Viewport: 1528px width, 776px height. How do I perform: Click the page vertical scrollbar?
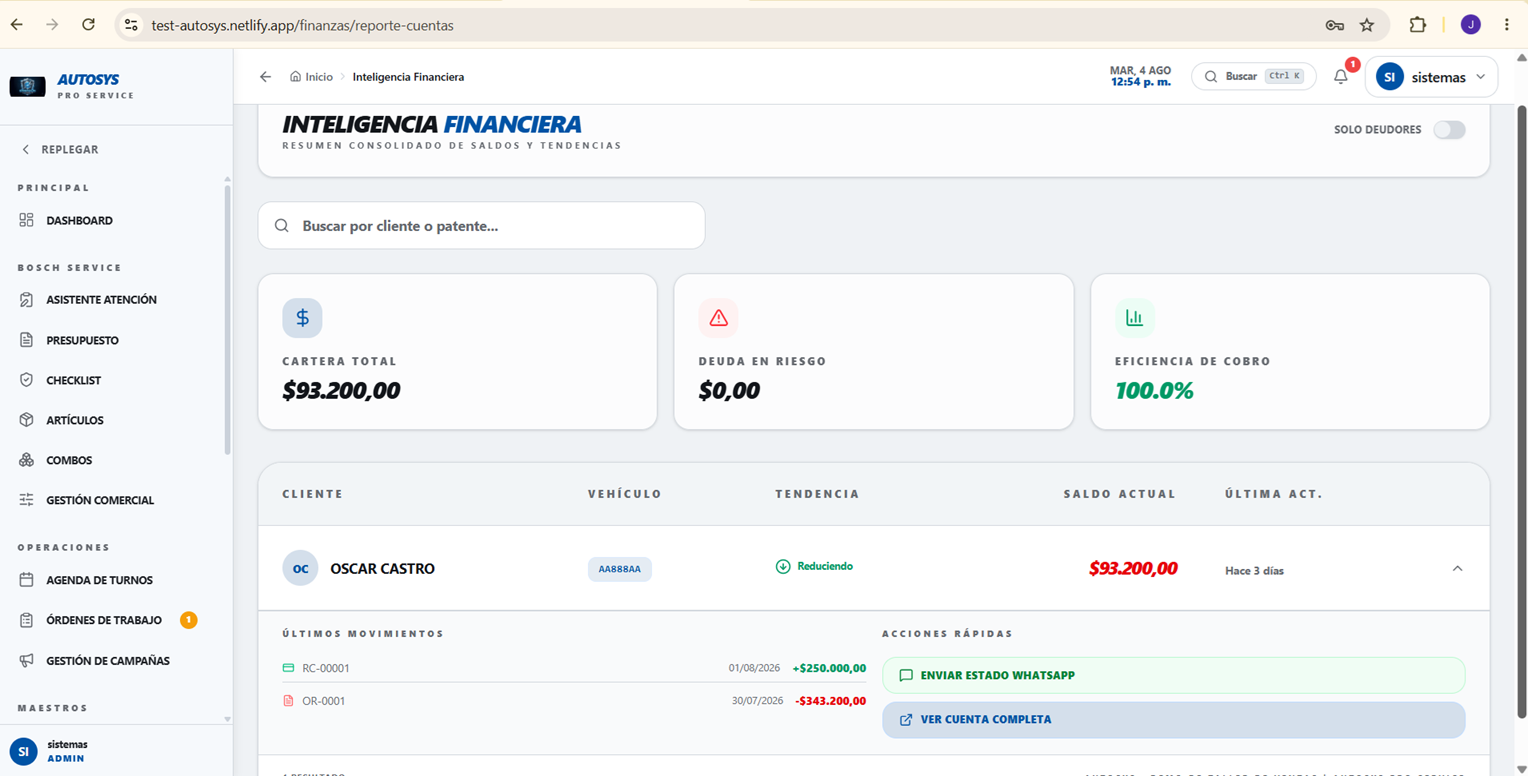[x=1522, y=410]
